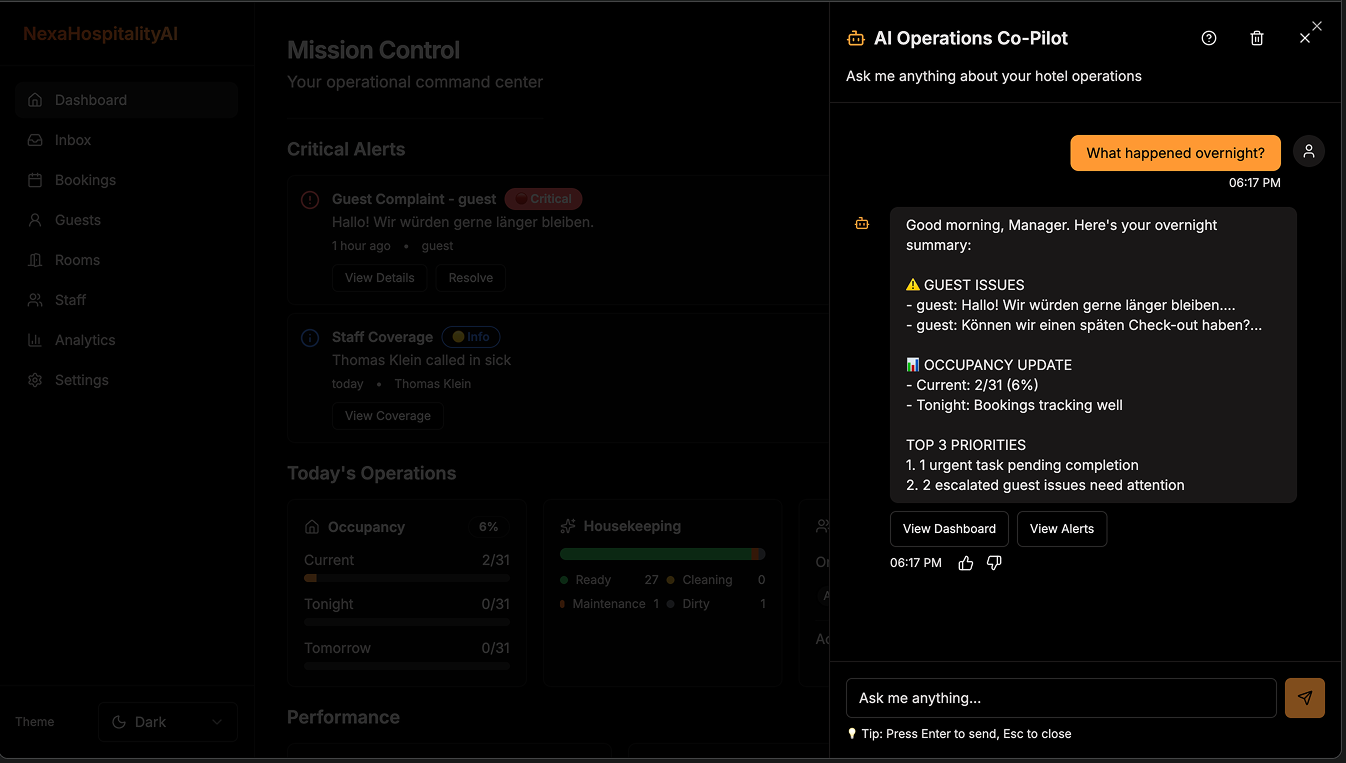Click the "What happened overnight?" message bubble

(1174, 153)
